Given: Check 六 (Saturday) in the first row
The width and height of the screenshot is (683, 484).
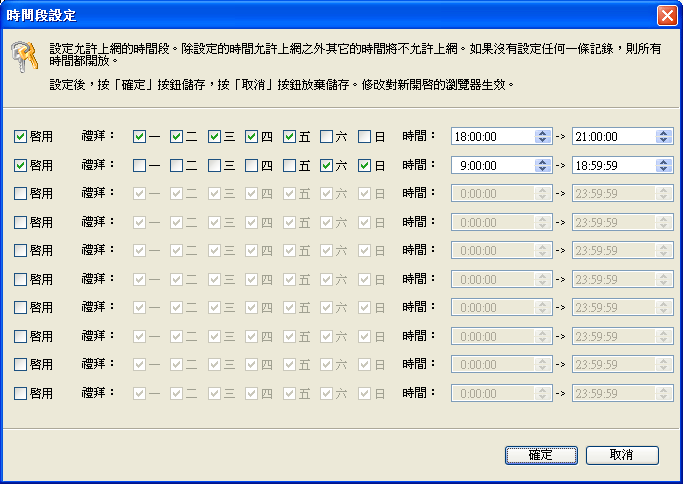Looking at the screenshot, I should (327, 136).
